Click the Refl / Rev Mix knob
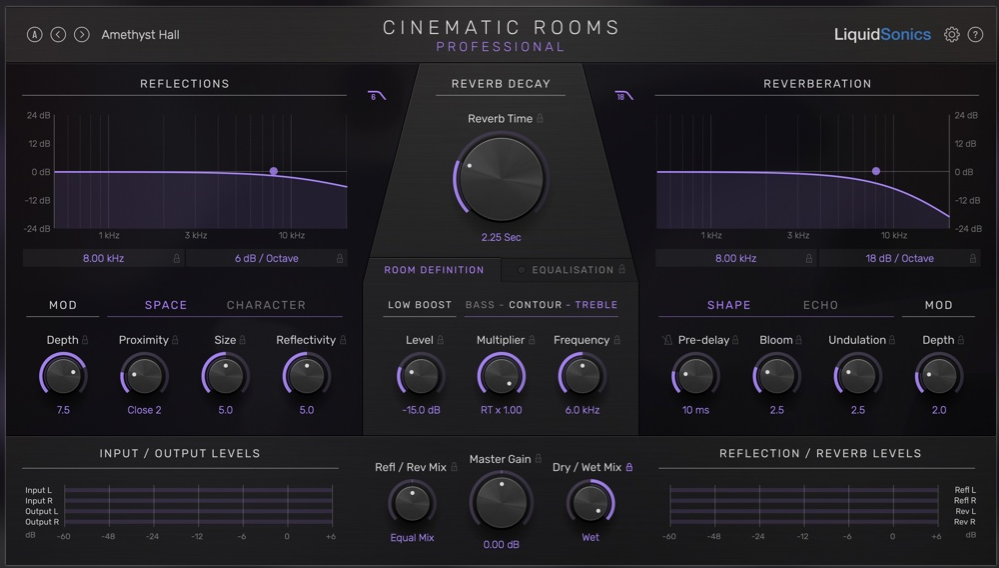 [x=412, y=503]
